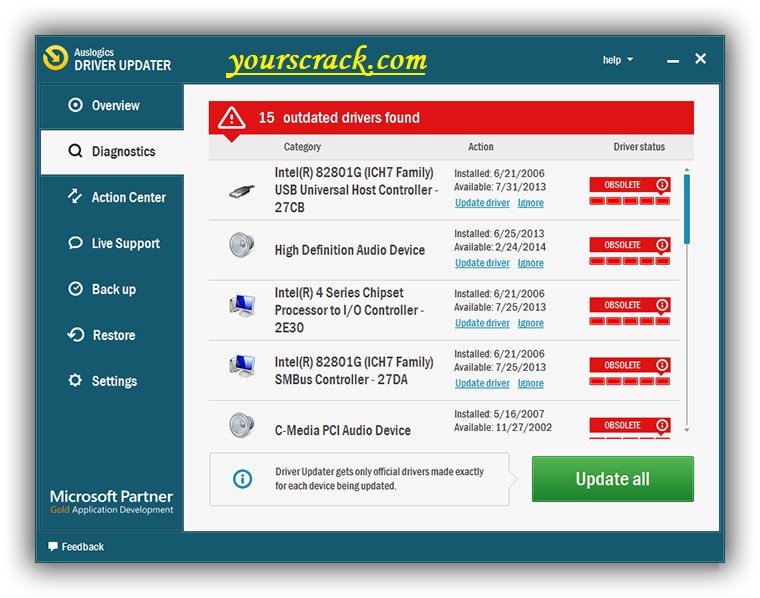This screenshot has height=598, width=760.
Task: Click speaker icon for High Definition Audio Device
Action: coord(241,245)
